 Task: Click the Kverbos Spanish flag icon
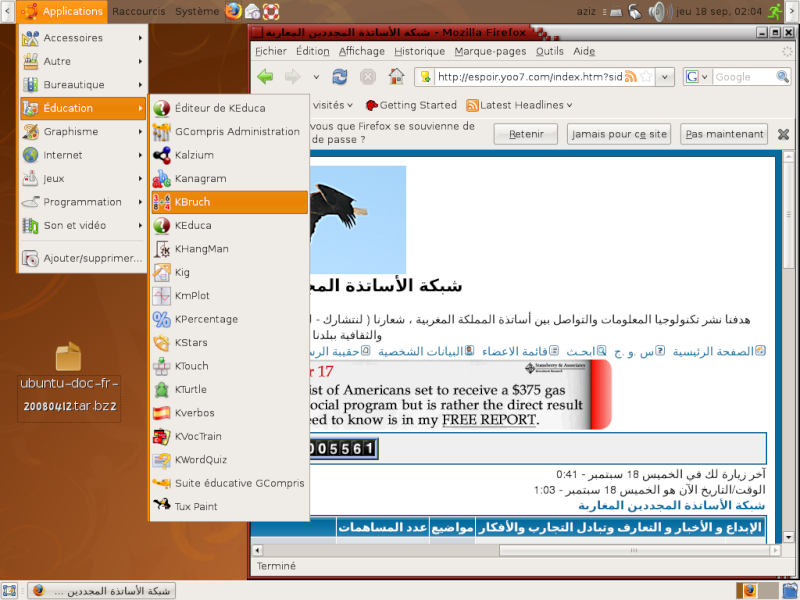click(x=162, y=413)
